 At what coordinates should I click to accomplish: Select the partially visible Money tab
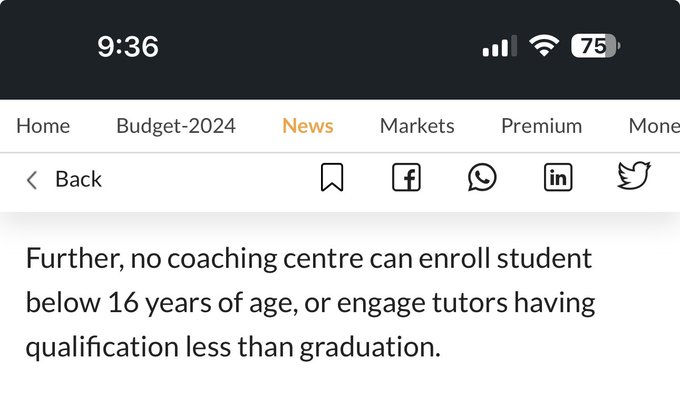654,126
